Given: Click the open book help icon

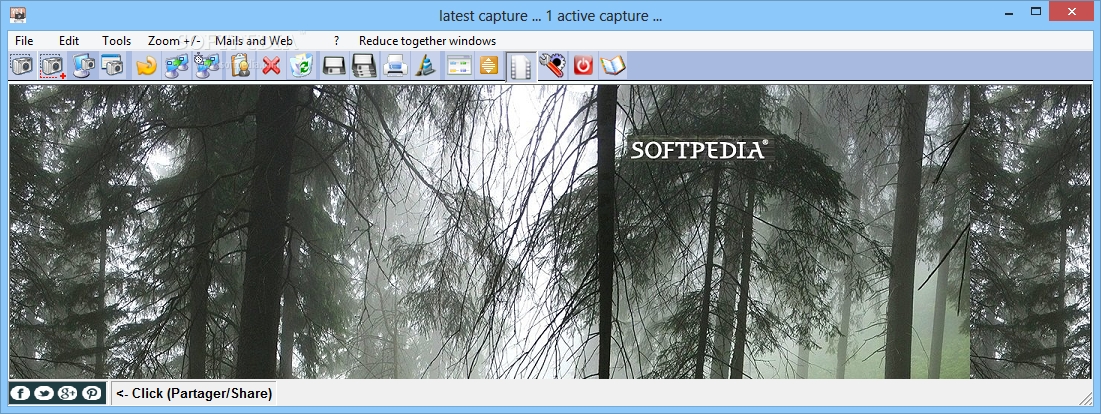Looking at the screenshot, I should [612, 66].
